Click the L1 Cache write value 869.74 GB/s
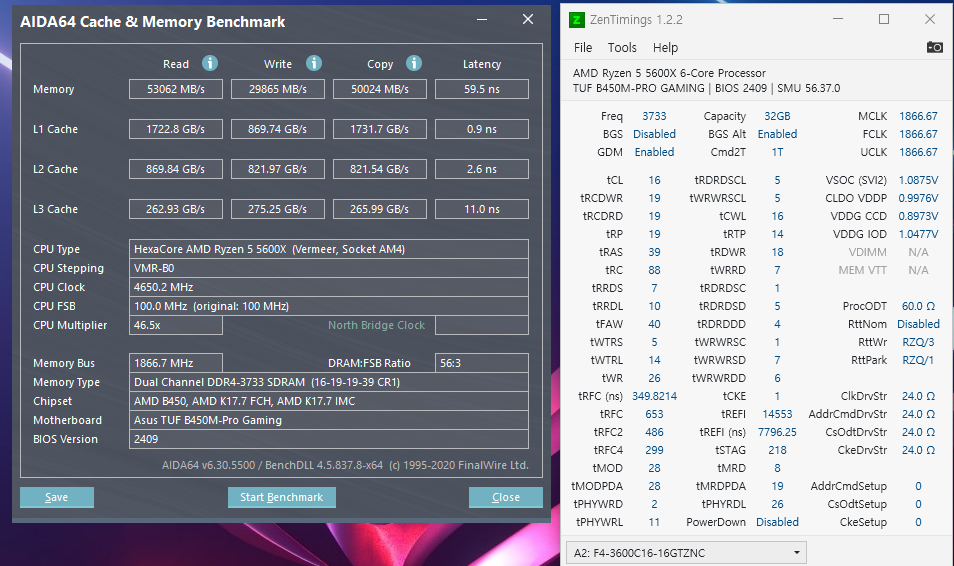The height and width of the screenshot is (566, 954). pos(277,129)
